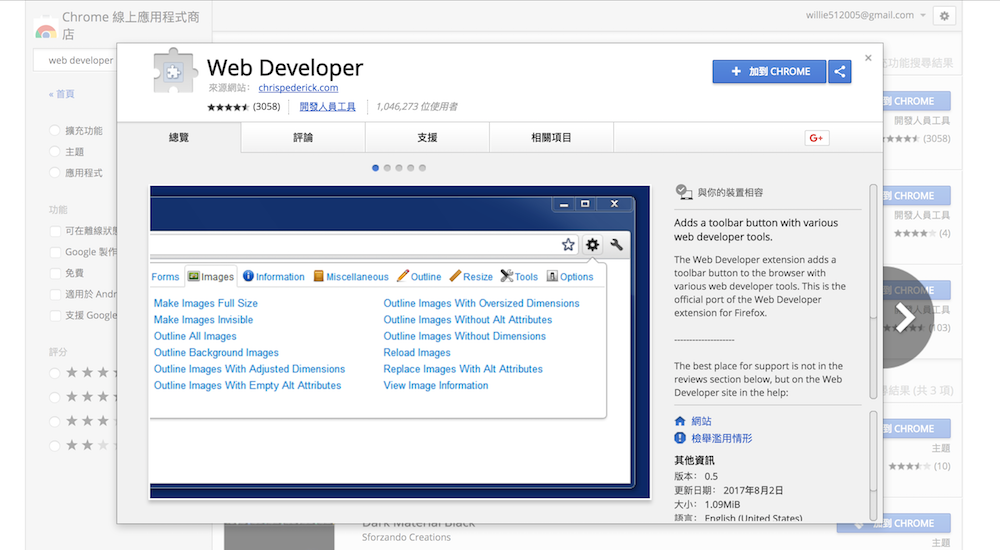Open the account dropdown for willie512005@gmail.com

tap(923, 15)
